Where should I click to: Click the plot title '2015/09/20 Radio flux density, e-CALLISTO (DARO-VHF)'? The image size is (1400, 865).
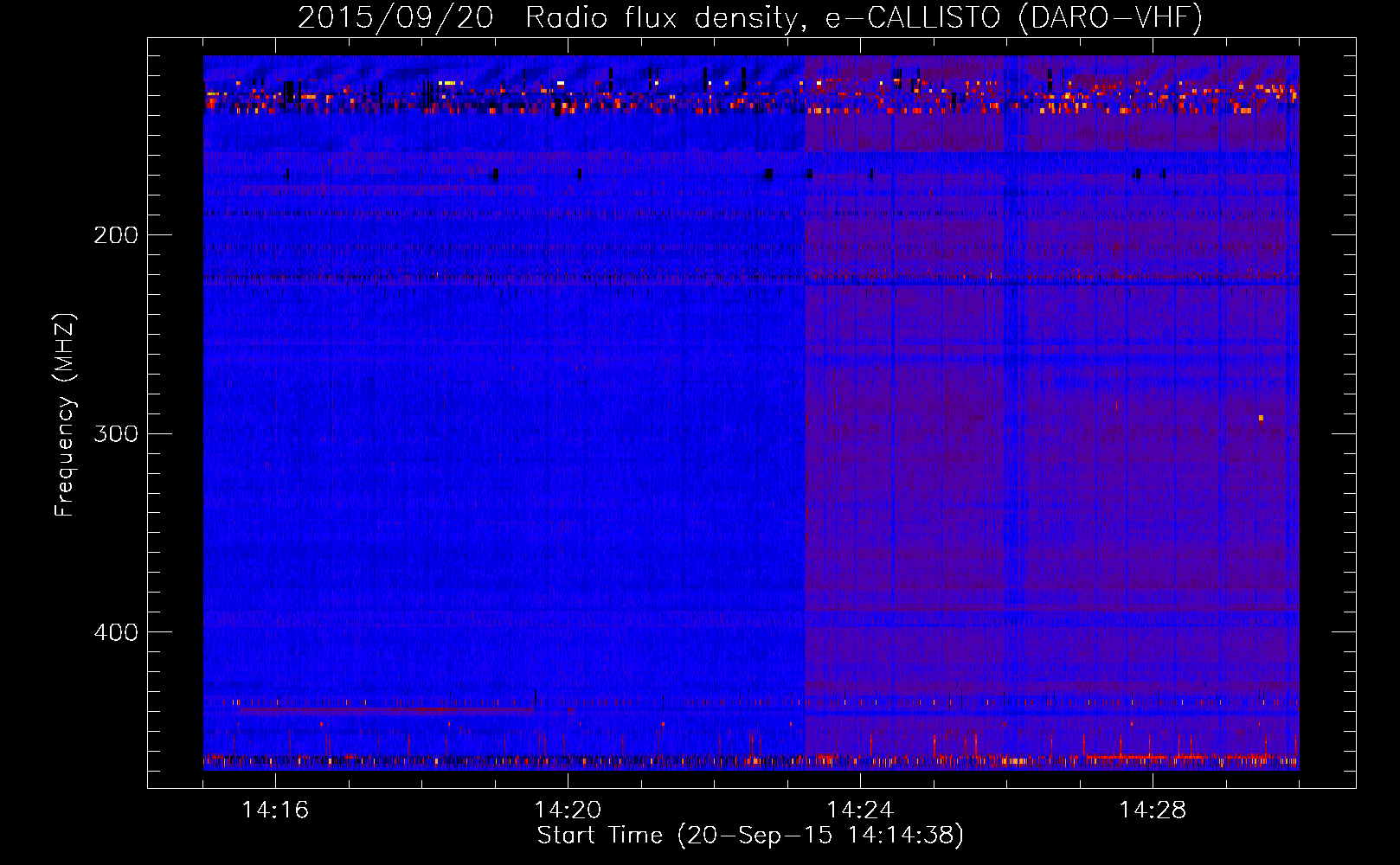point(750,17)
